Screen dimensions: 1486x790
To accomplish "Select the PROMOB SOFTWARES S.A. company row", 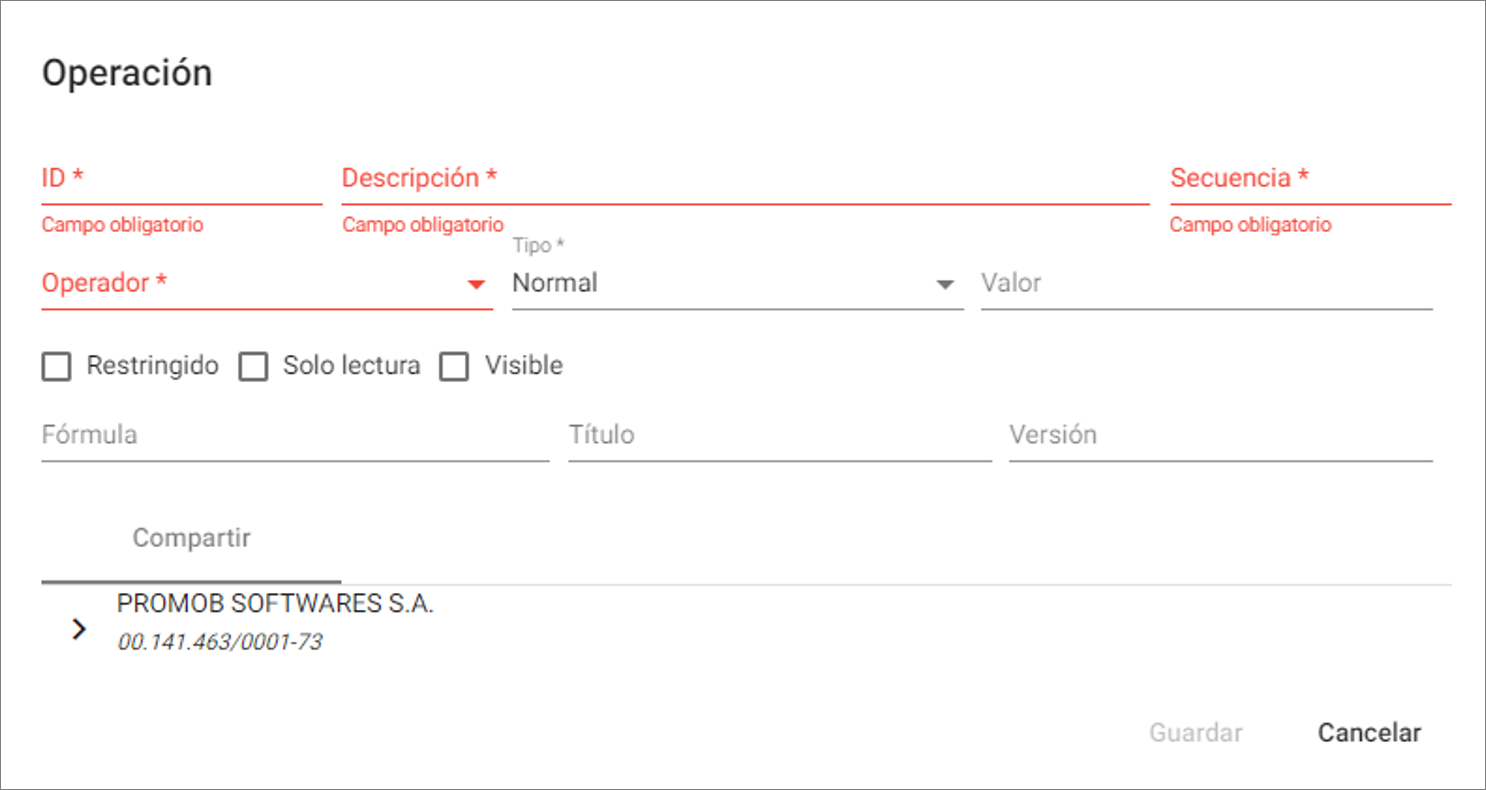I will pyautogui.click(x=276, y=604).
